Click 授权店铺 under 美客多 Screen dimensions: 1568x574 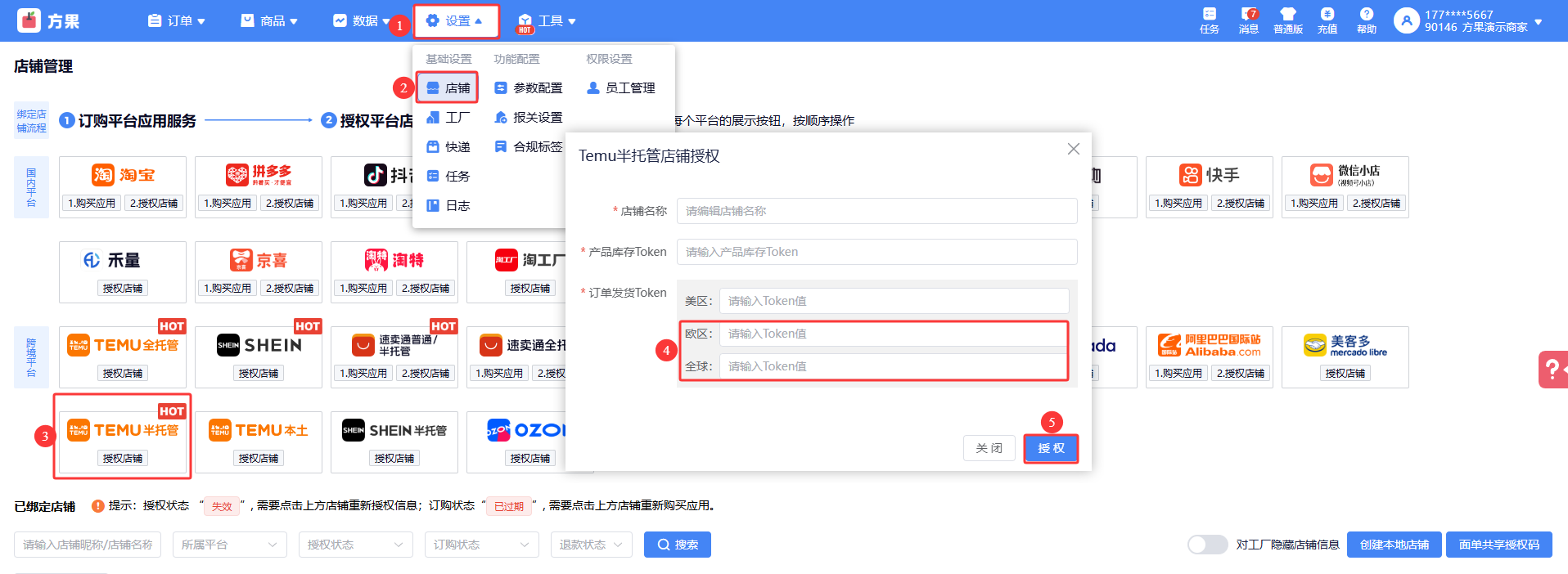pyautogui.click(x=1345, y=373)
